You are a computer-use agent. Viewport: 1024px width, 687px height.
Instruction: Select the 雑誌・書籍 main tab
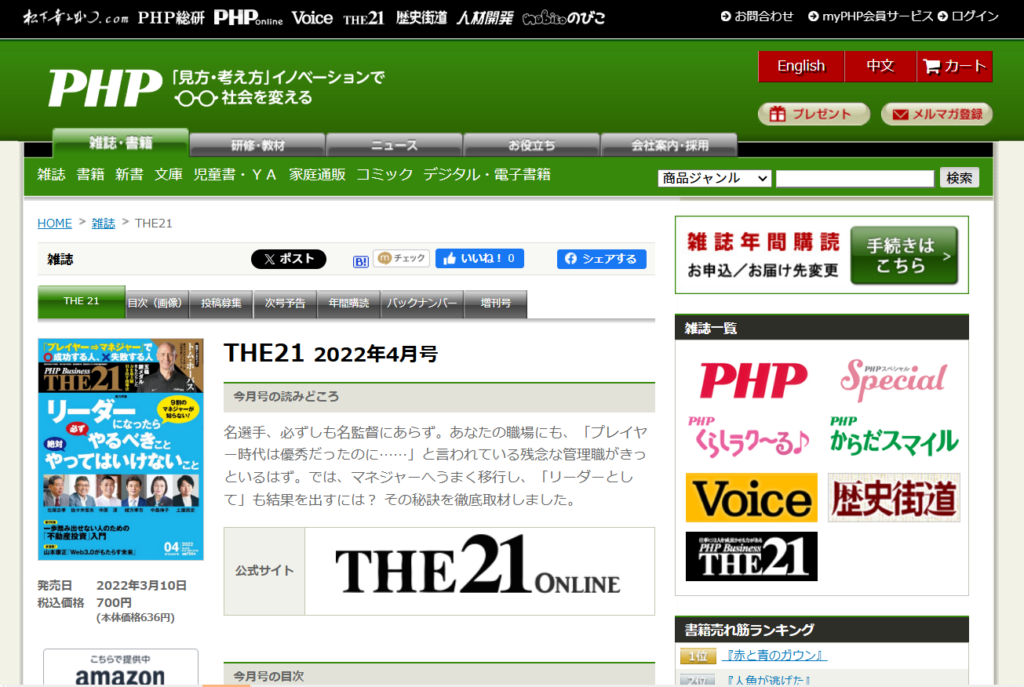[121, 143]
